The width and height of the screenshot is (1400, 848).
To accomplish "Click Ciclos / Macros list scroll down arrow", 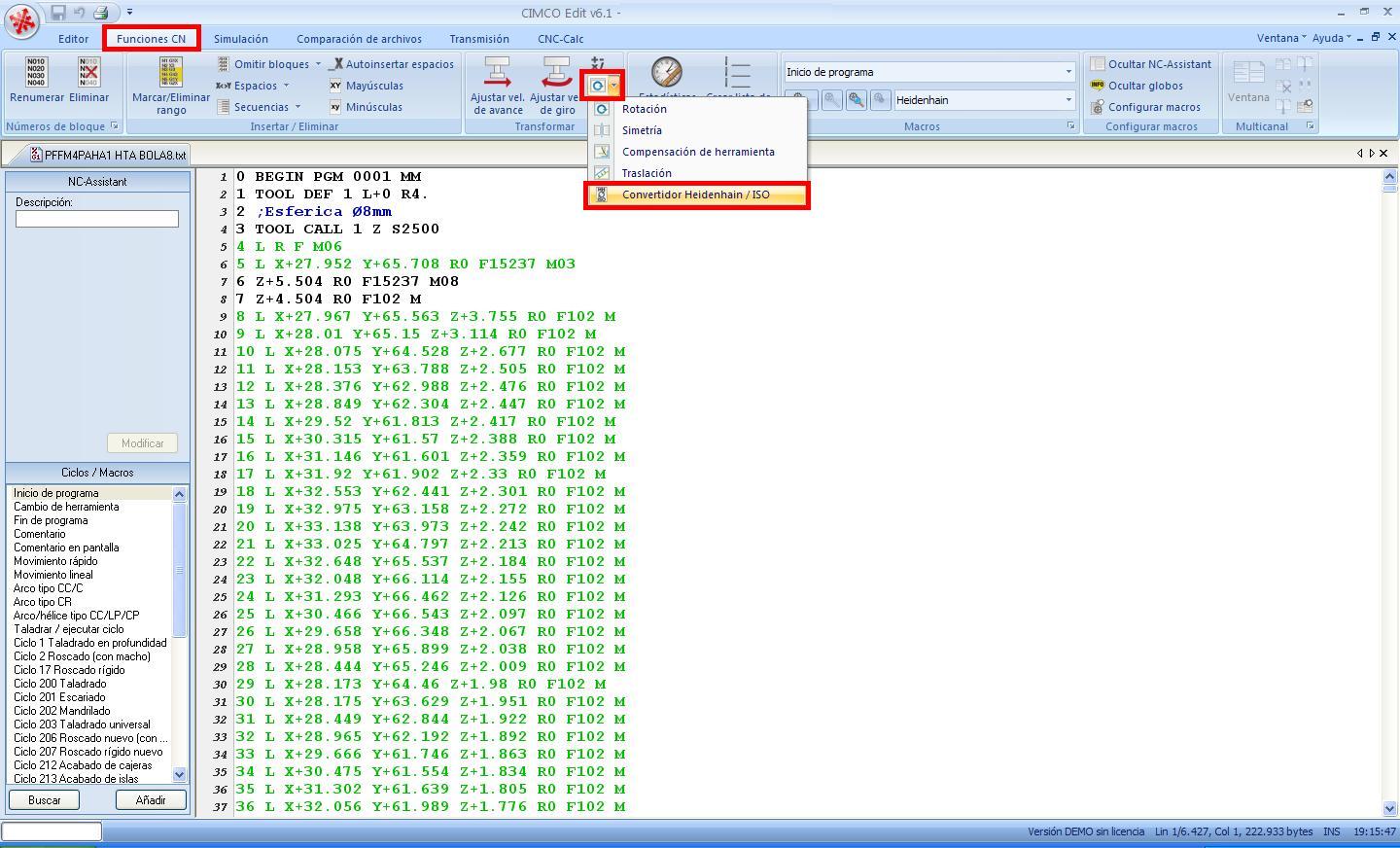I will (x=179, y=774).
